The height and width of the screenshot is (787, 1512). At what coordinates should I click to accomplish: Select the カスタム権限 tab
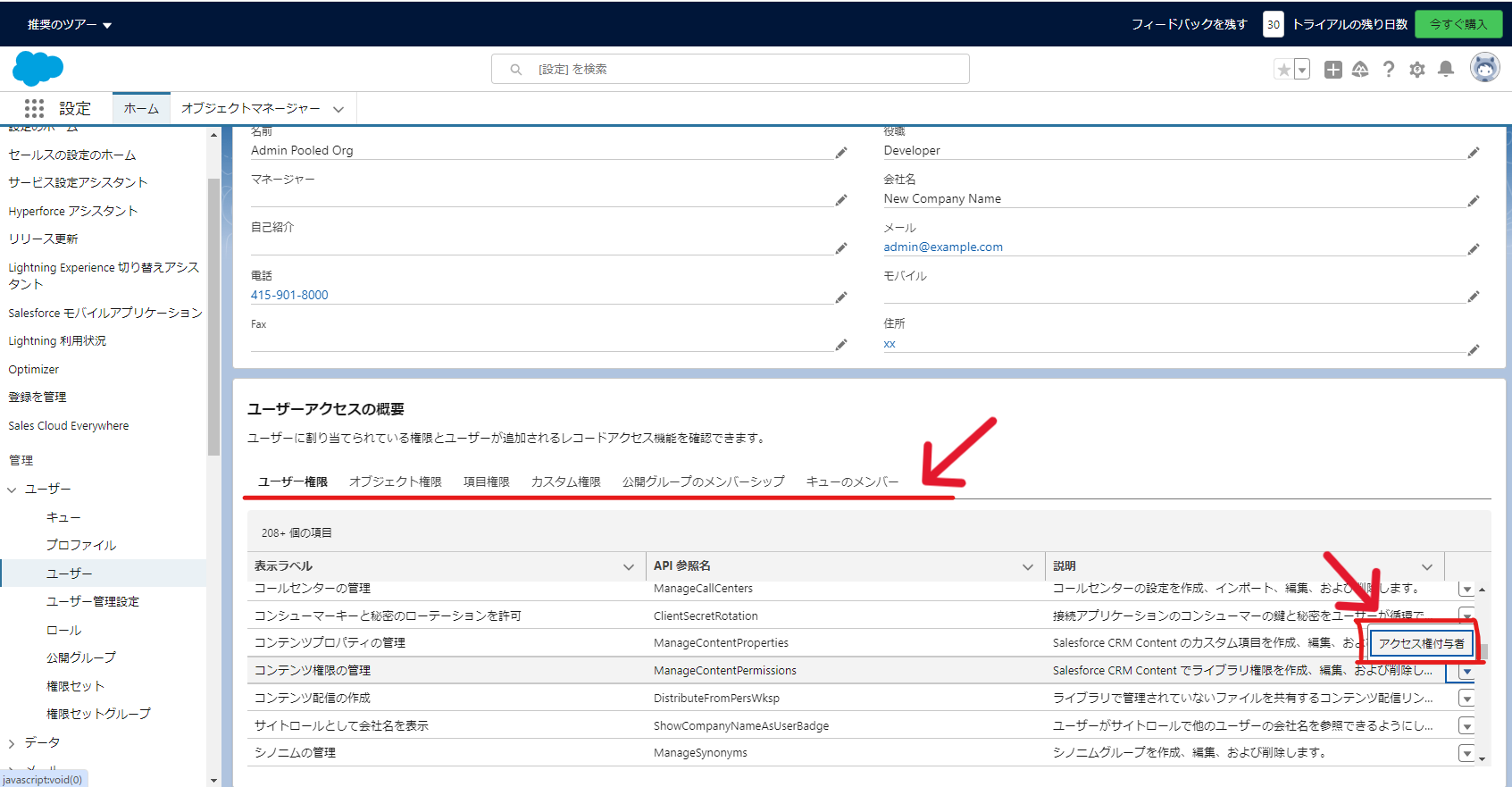tap(566, 481)
